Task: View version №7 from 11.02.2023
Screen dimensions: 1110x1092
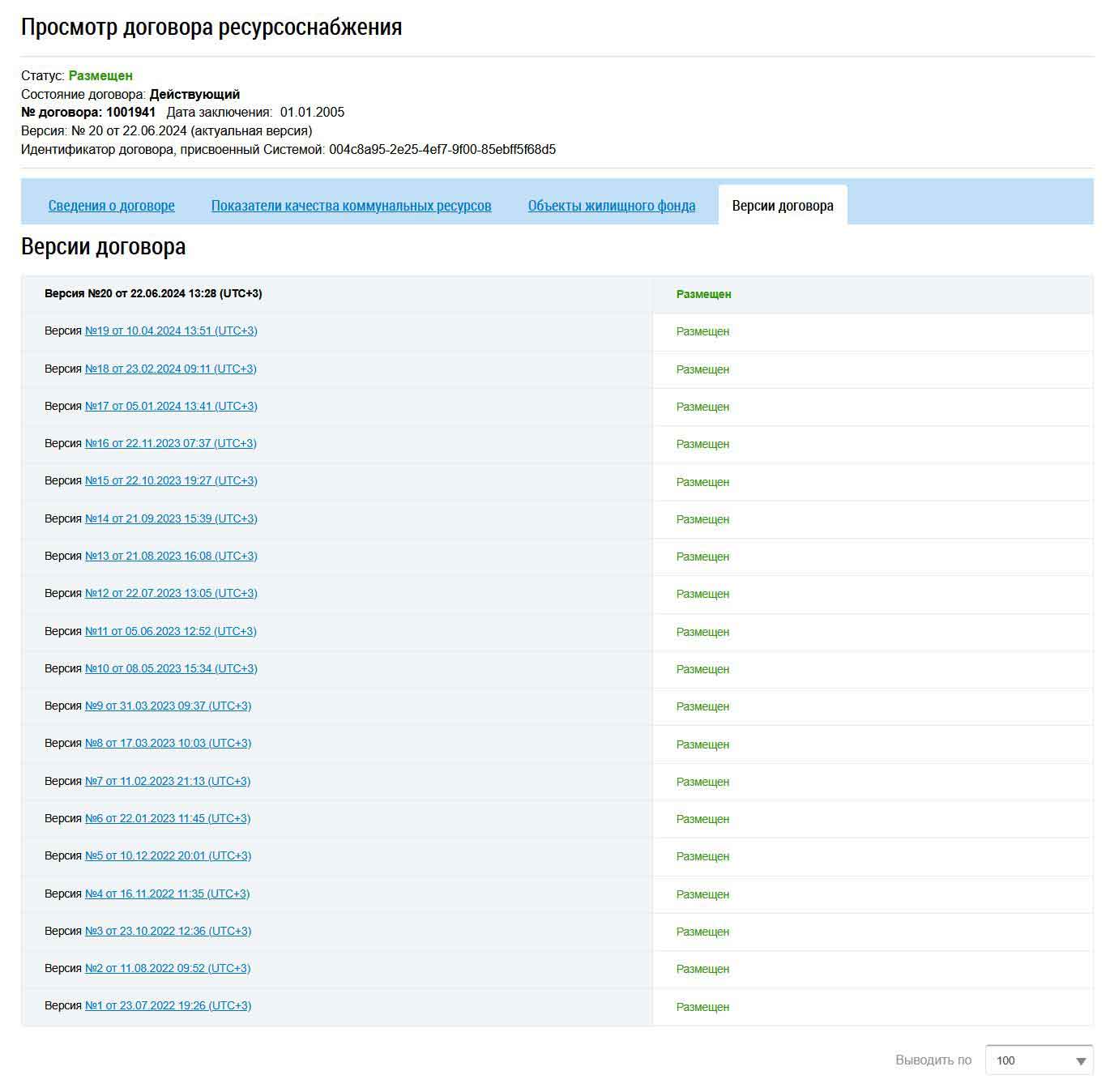Action: [168, 781]
